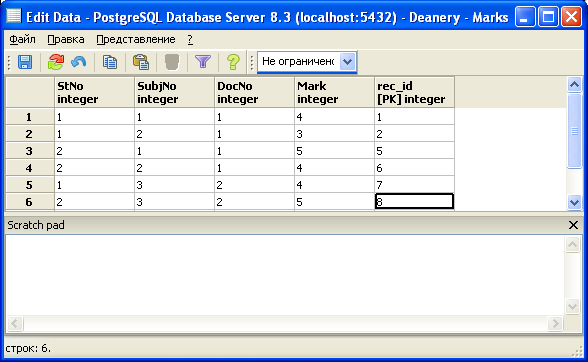588x362 pixels.
Task: Minimize the Edit Data window
Action: [525, 17]
